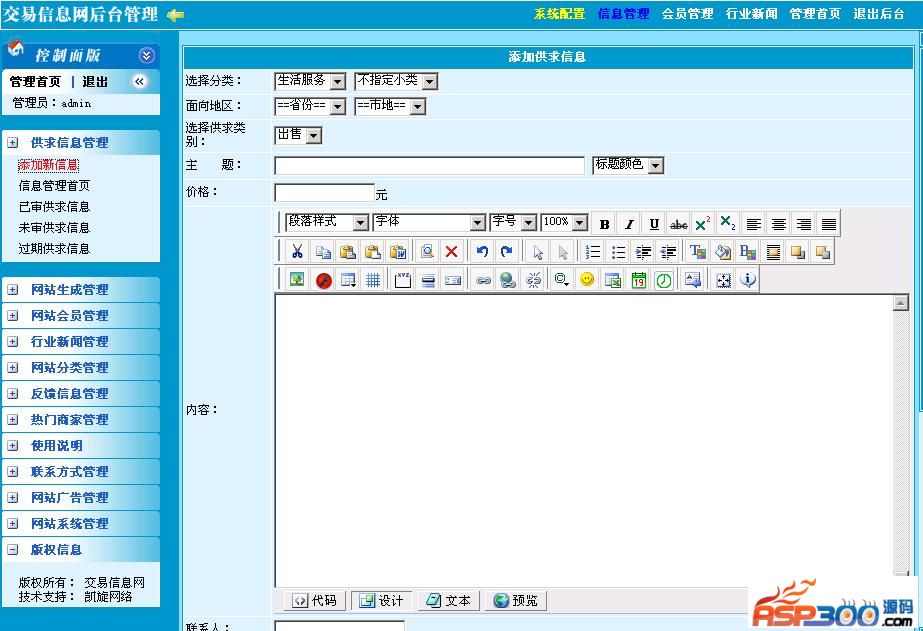The width and height of the screenshot is (923, 631).
Task: Open 系统配置 top menu
Action: 559,14
